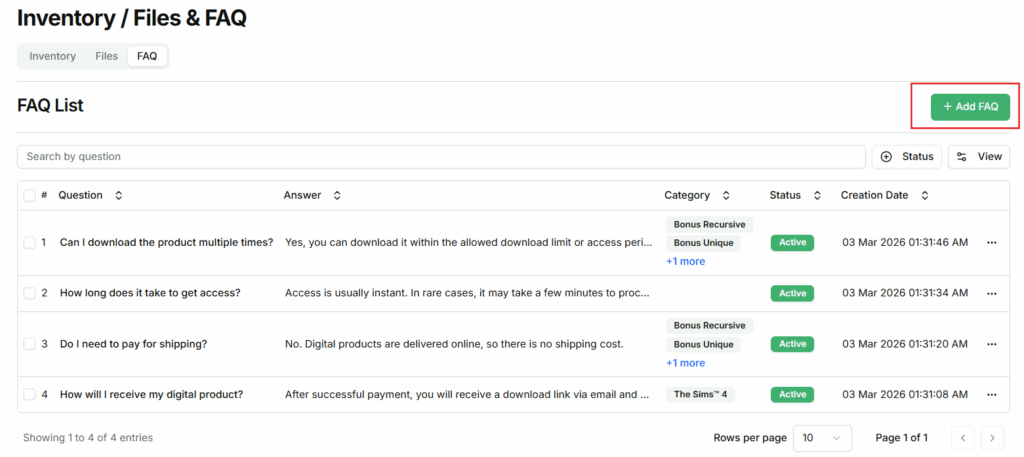Open the Status filter dropdown
The height and width of the screenshot is (457, 1024).
907,157
